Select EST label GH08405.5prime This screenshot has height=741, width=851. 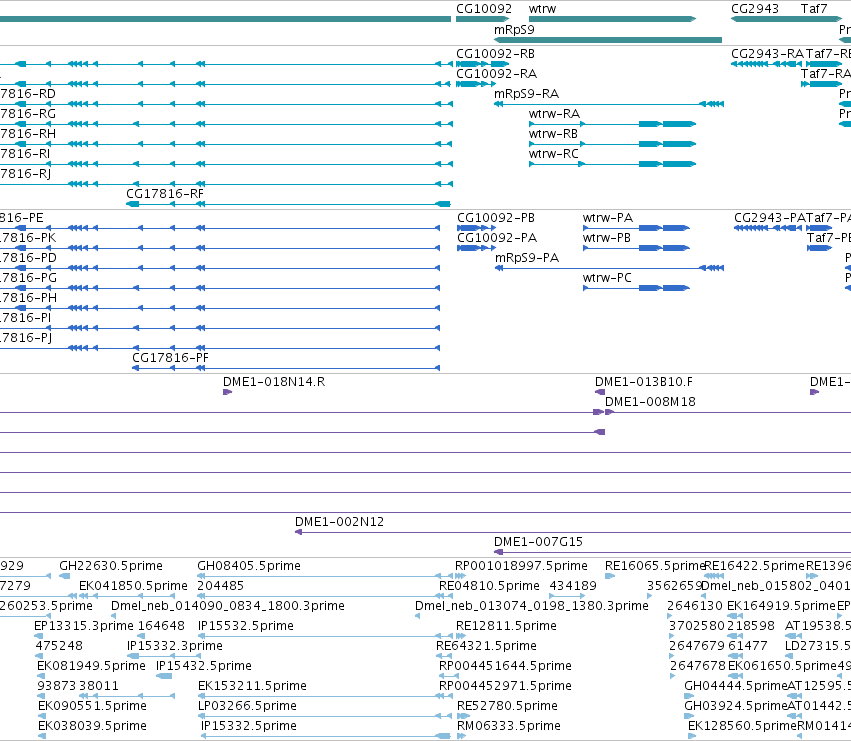(x=249, y=566)
